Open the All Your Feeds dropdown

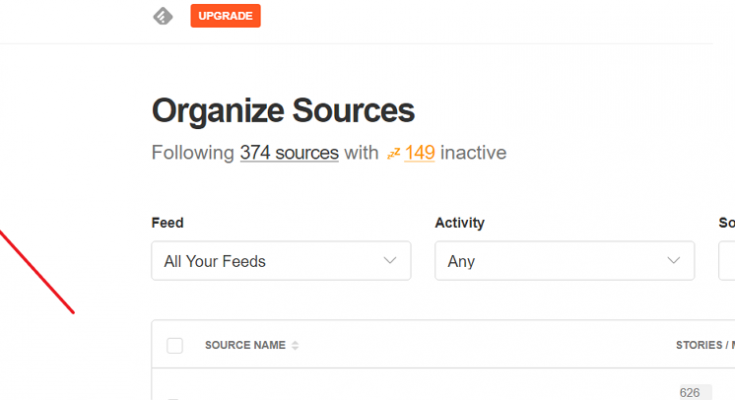click(281, 261)
